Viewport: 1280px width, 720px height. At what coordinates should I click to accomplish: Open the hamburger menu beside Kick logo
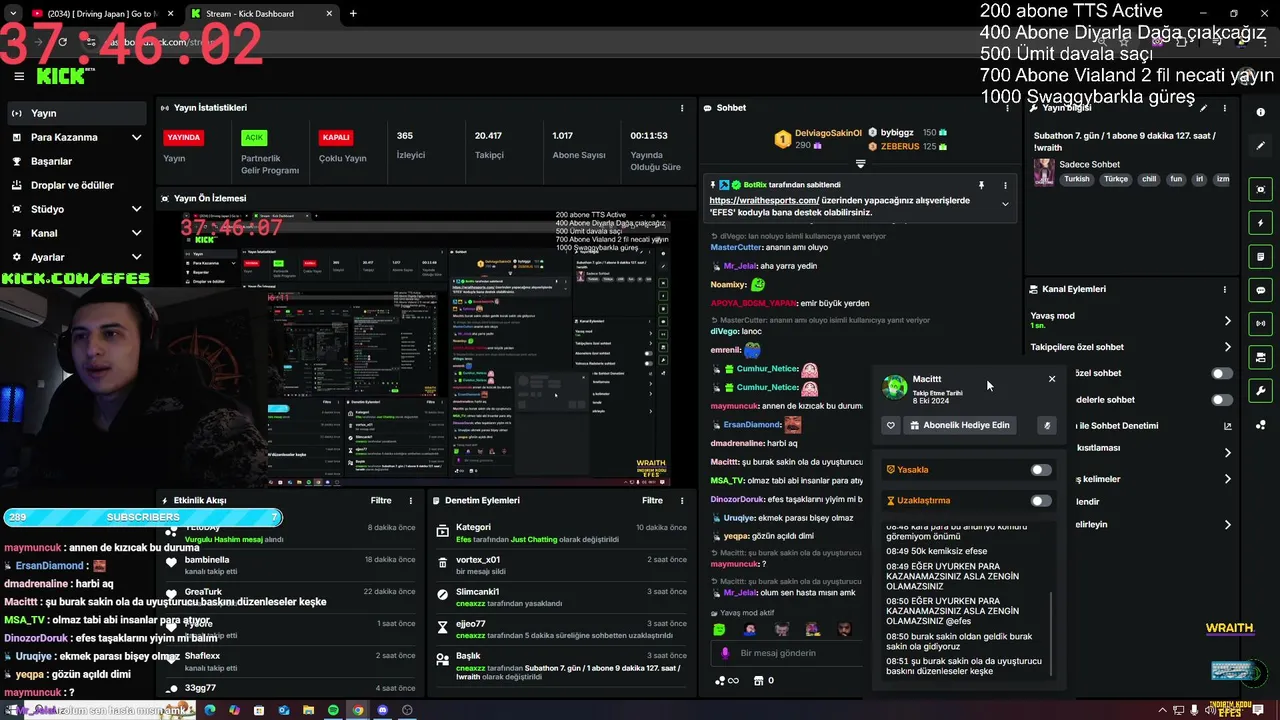[19, 76]
